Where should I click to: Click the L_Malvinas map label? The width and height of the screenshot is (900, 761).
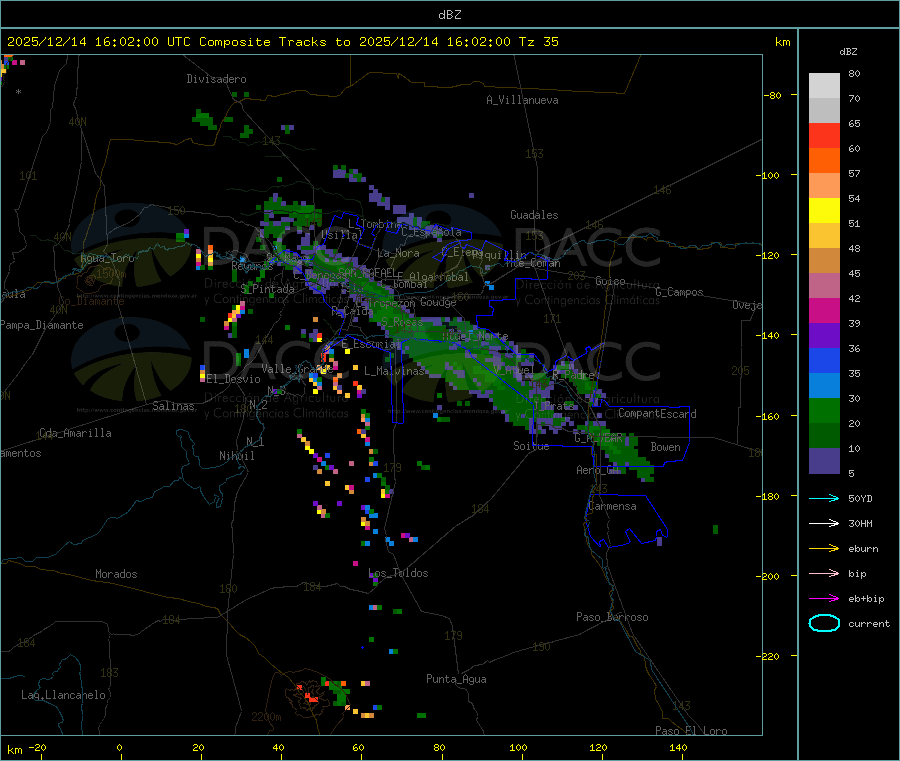point(394,371)
